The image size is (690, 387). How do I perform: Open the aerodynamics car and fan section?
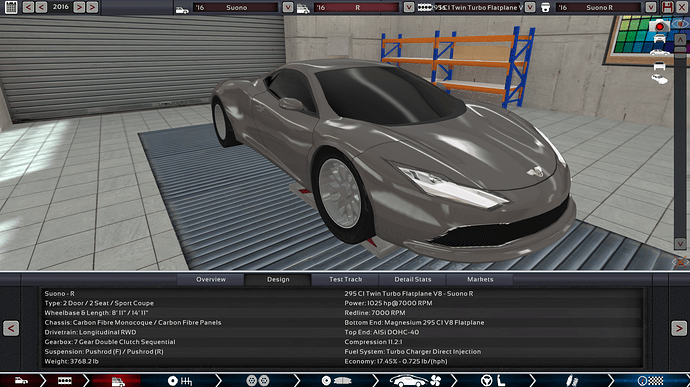(x=416, y=380)
